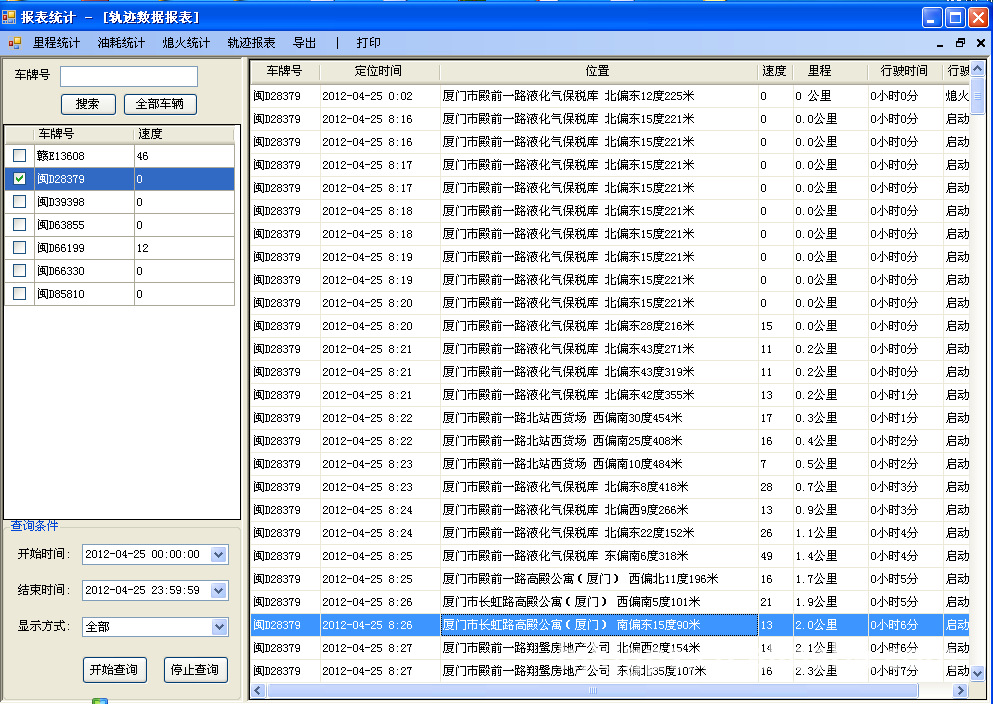The height and width of the screenshot is (704, 993).
Task: Click the 打印 print menu item
Action: pos(368,43)
